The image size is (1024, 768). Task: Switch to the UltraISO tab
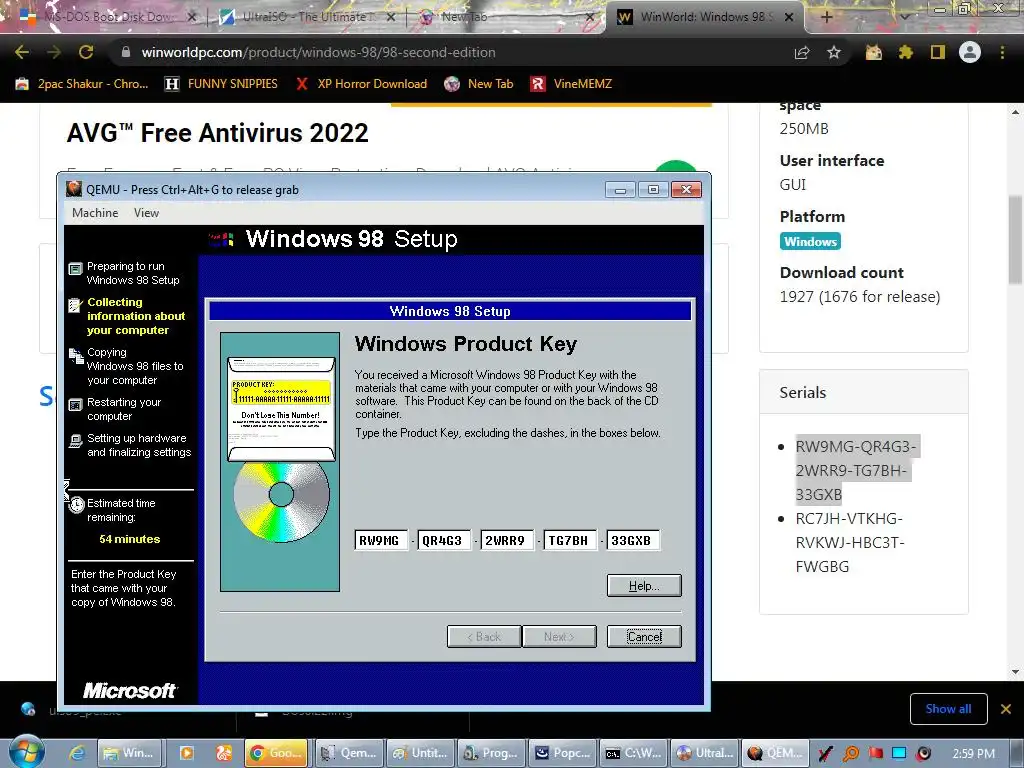coord(305,17)
